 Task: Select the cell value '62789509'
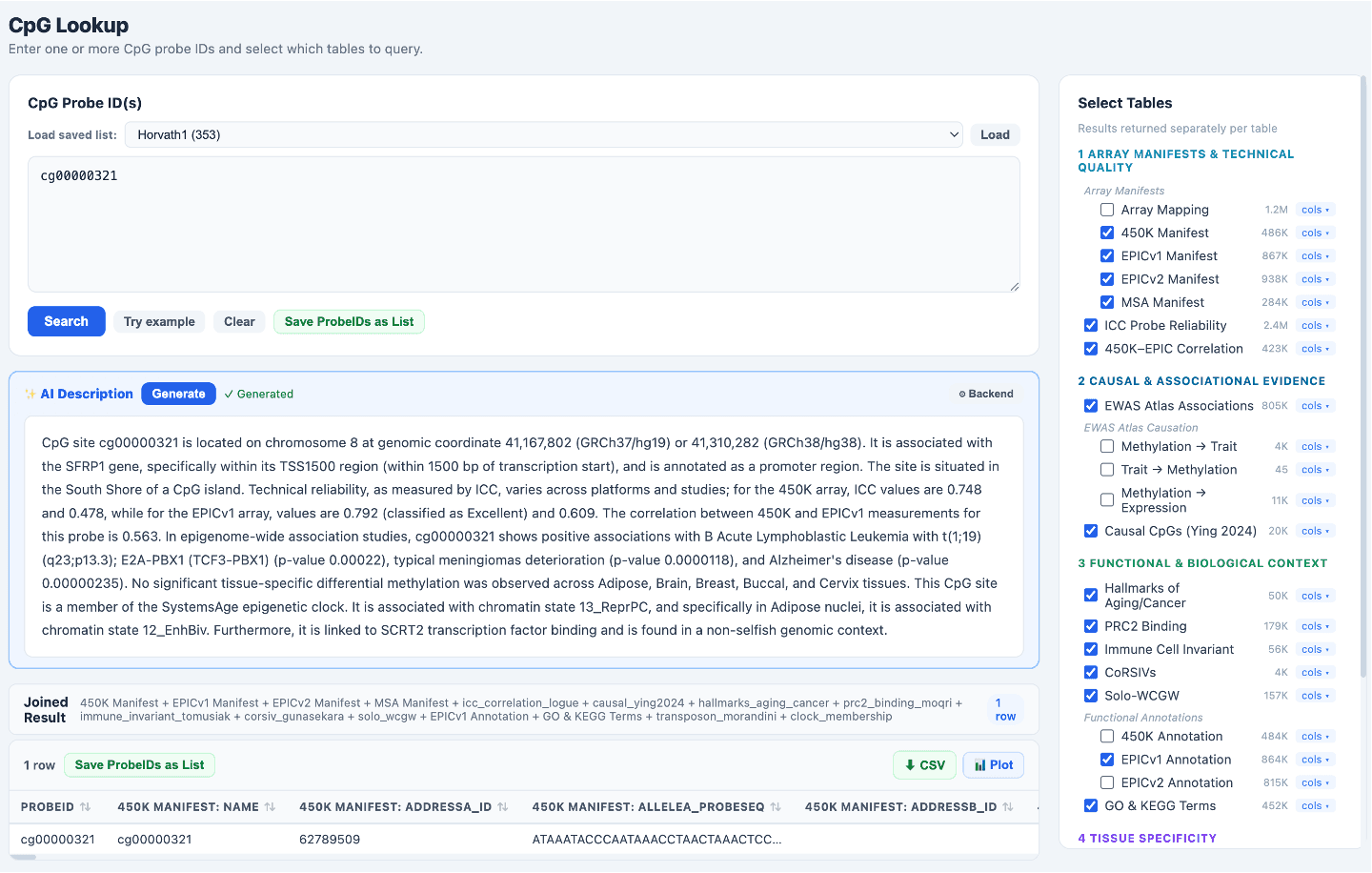(330, 840)
